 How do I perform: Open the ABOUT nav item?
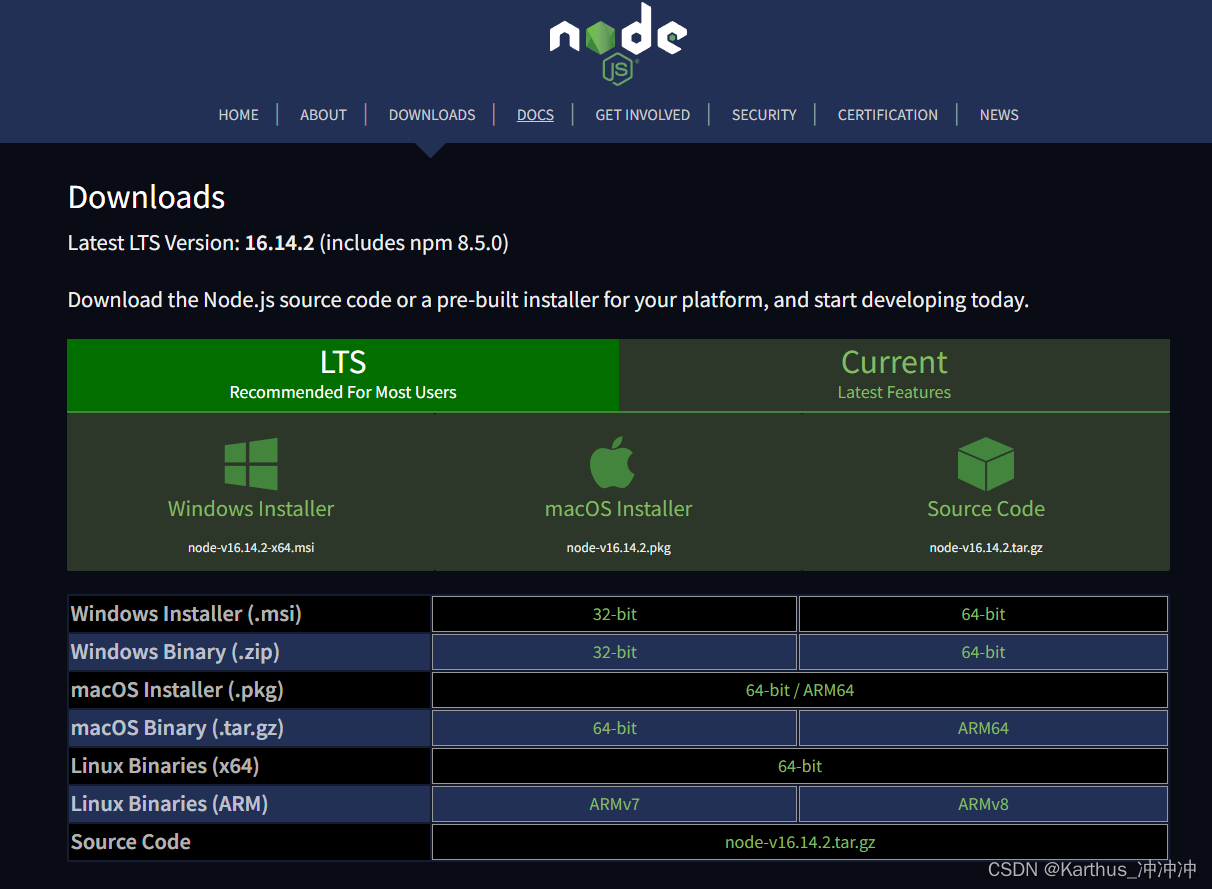pos(323,115)
